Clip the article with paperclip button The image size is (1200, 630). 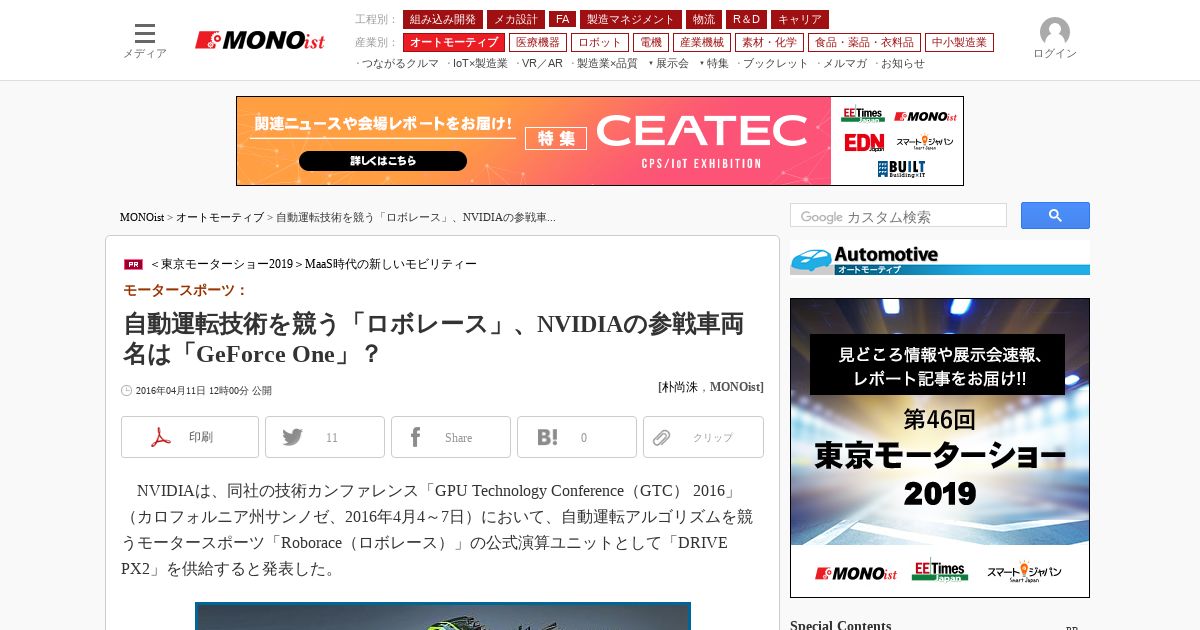703,437
